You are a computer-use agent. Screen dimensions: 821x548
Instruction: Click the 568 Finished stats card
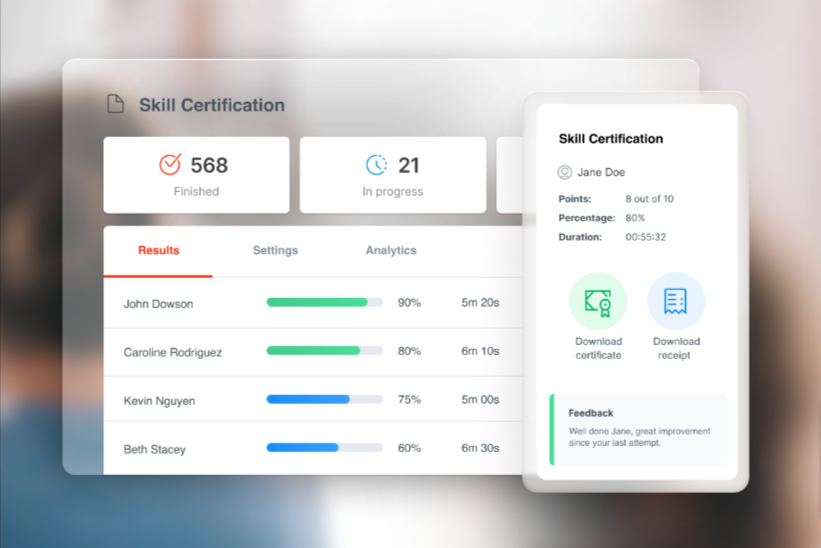pyautogui.click(x=196, y=175)
